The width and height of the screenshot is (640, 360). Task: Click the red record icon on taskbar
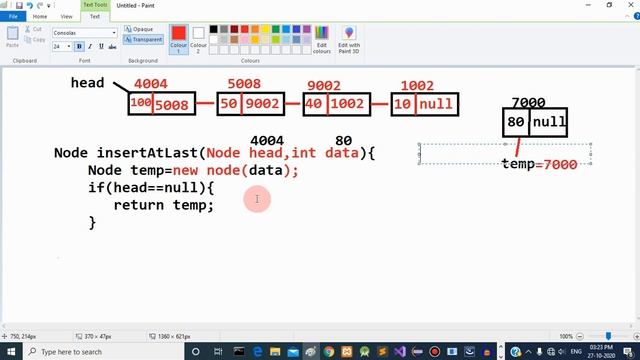(435, 351)
